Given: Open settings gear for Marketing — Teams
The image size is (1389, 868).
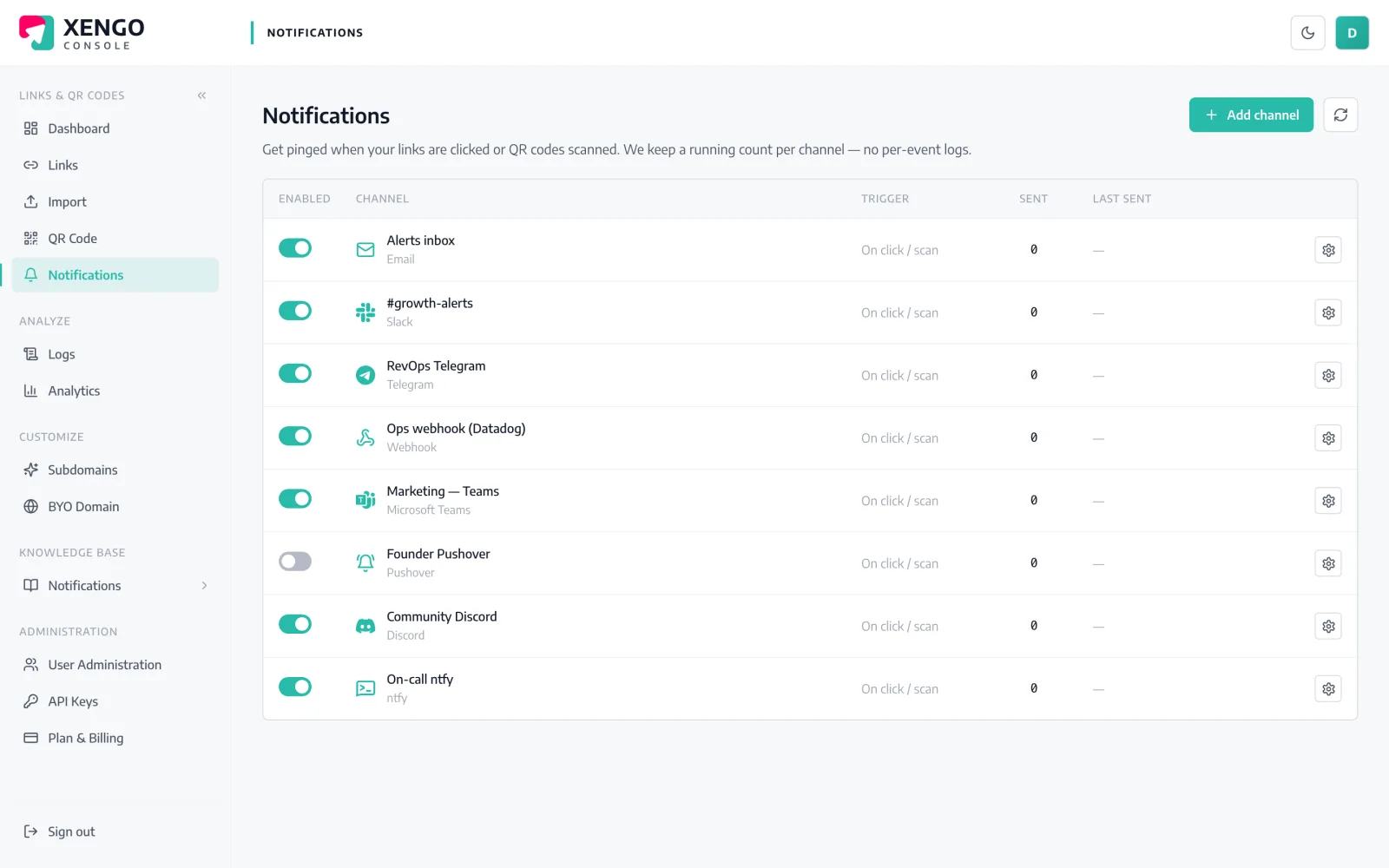Looking at the screenshot, I should coord(1328,501).
